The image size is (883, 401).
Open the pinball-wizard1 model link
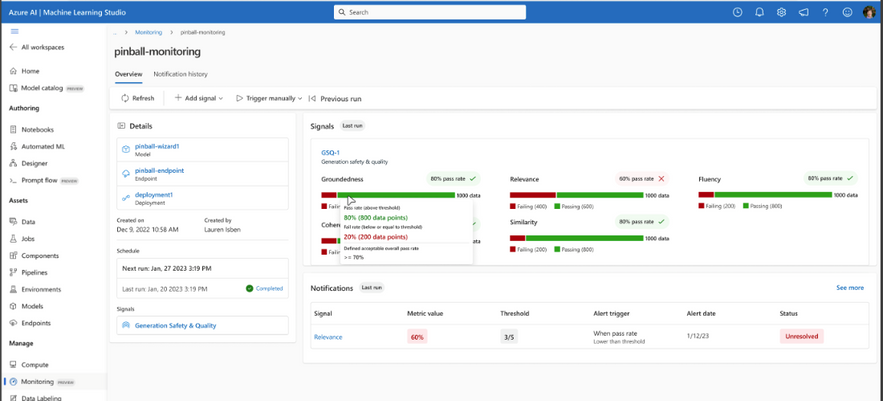pyautogui.click(x=157, y=146)
